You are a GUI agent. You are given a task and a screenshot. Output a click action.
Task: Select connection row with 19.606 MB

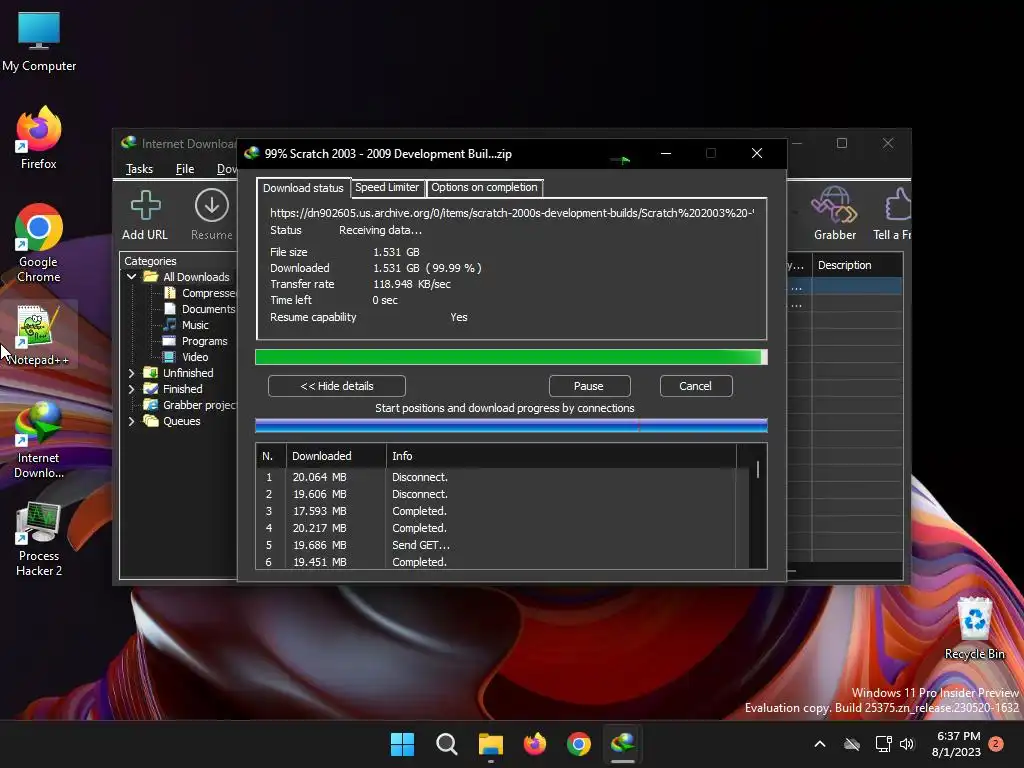(496, 494)
